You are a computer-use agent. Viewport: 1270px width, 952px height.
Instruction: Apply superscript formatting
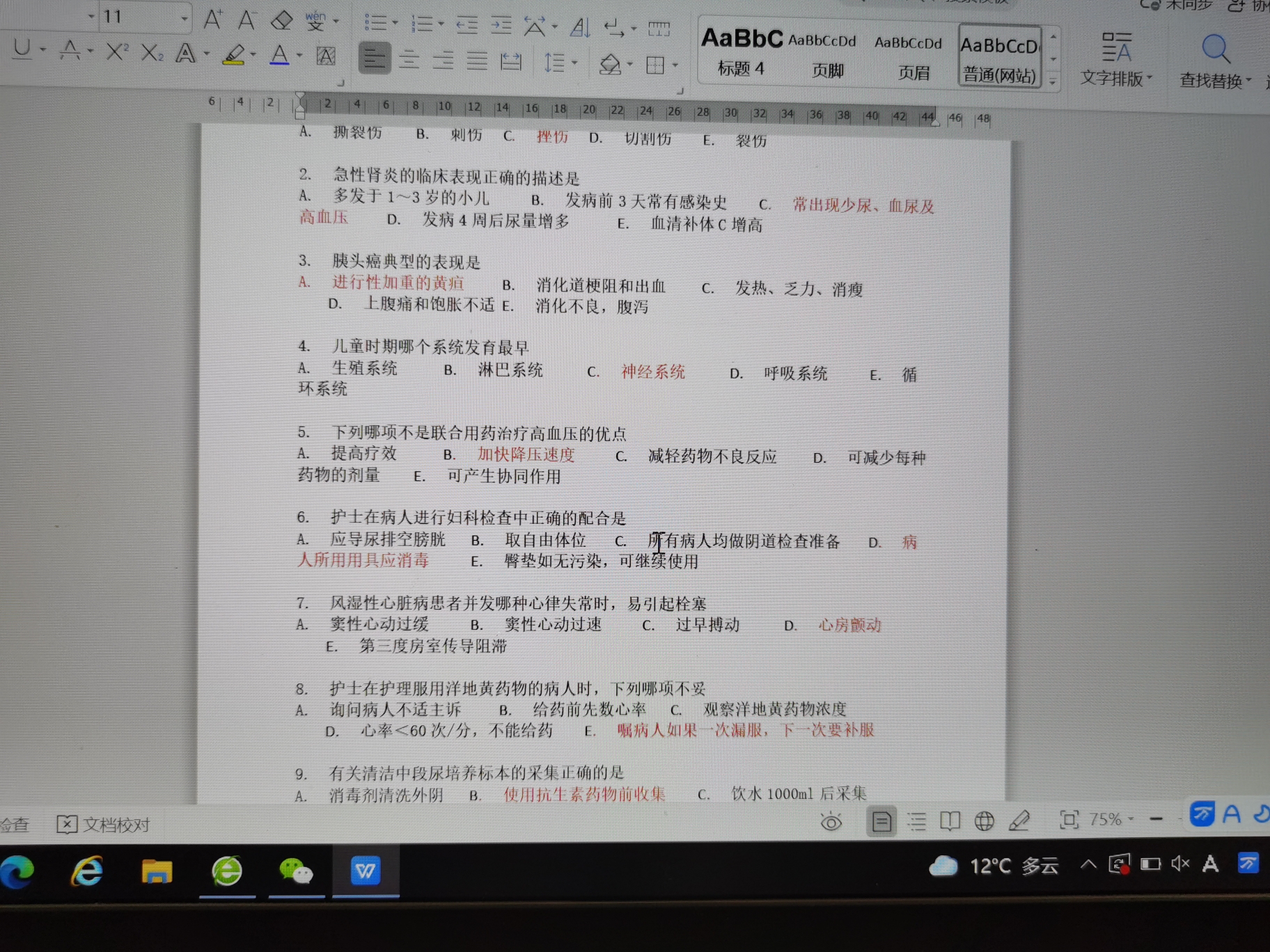point(117,51)
